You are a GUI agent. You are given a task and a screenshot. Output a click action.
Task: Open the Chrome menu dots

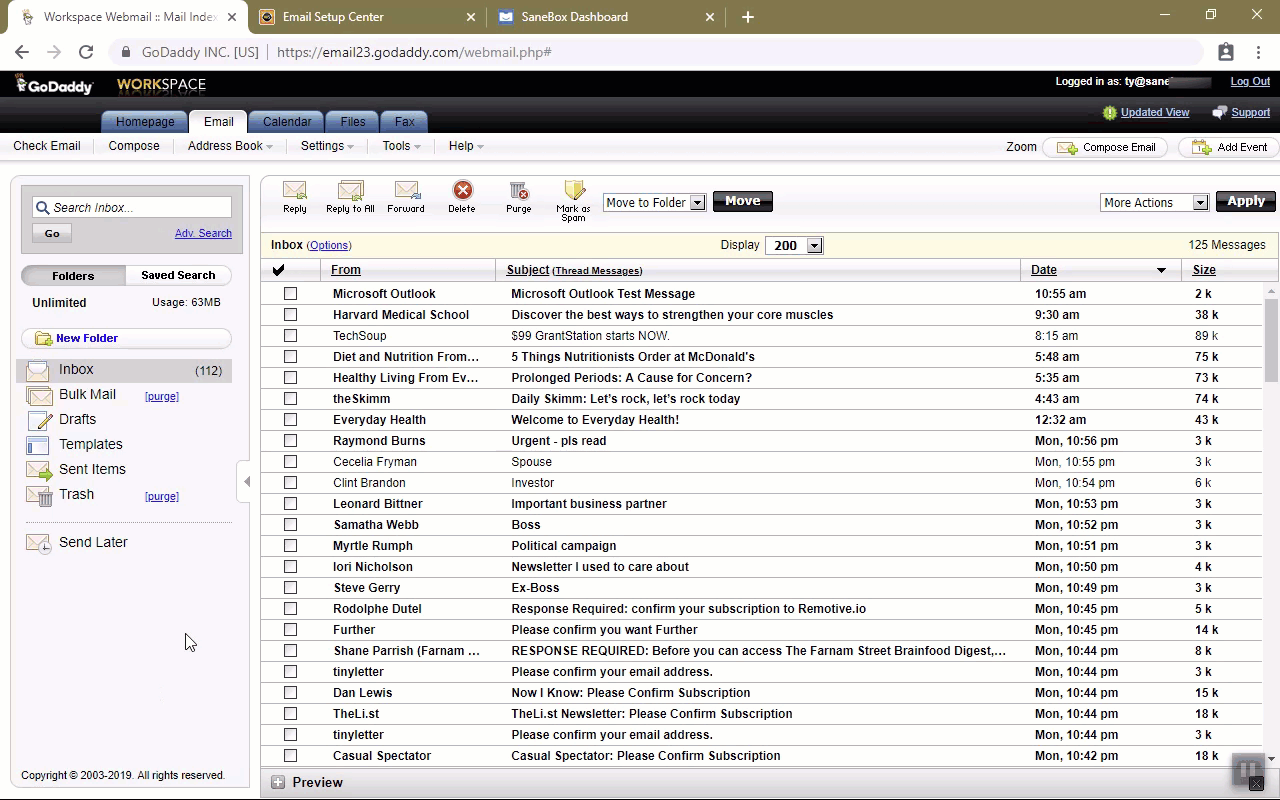1257,52
